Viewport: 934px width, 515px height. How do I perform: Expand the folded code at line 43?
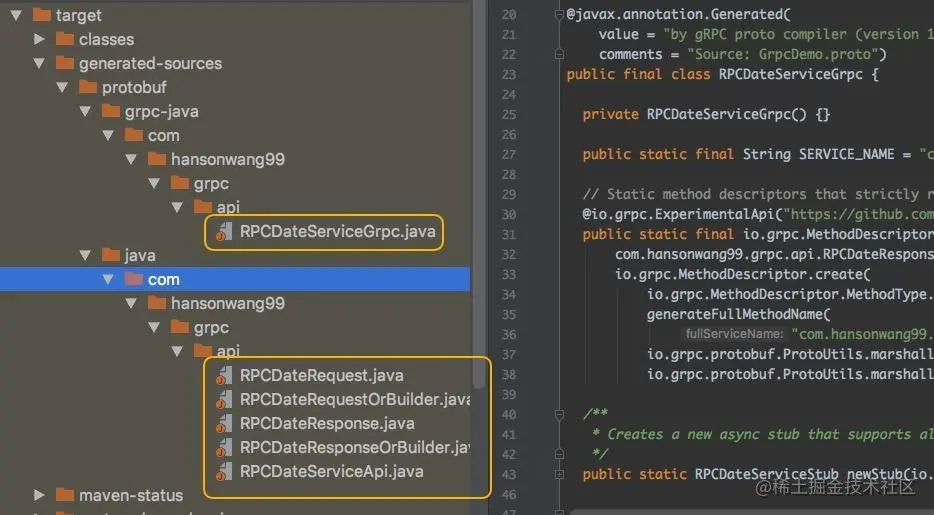tap(559, 474)
